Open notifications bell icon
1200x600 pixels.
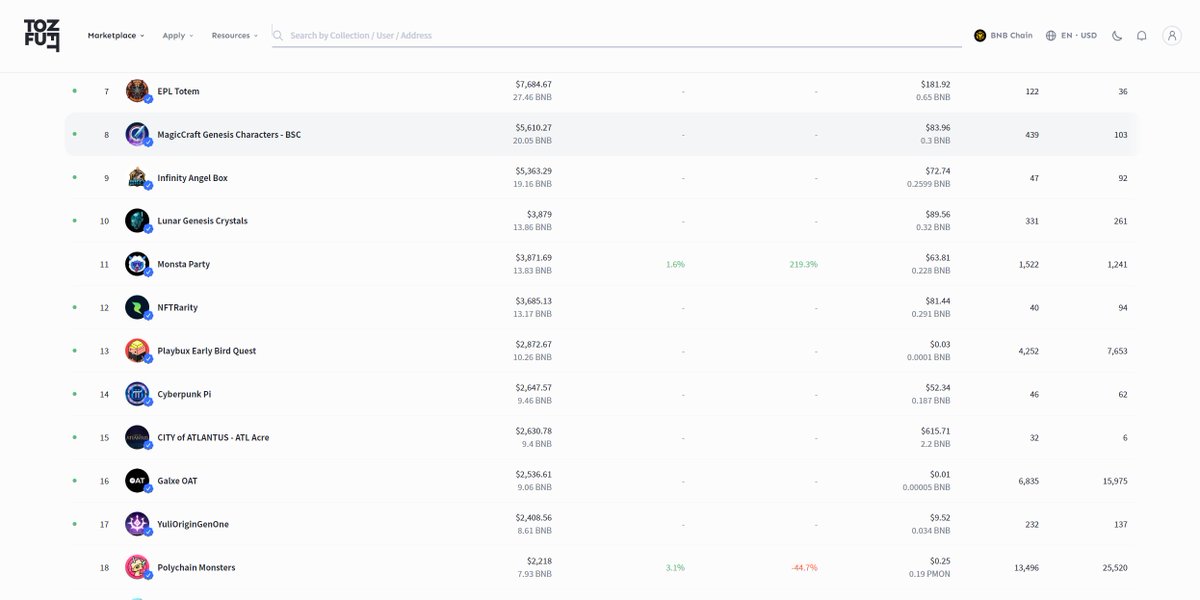(x=1142, y=35)
